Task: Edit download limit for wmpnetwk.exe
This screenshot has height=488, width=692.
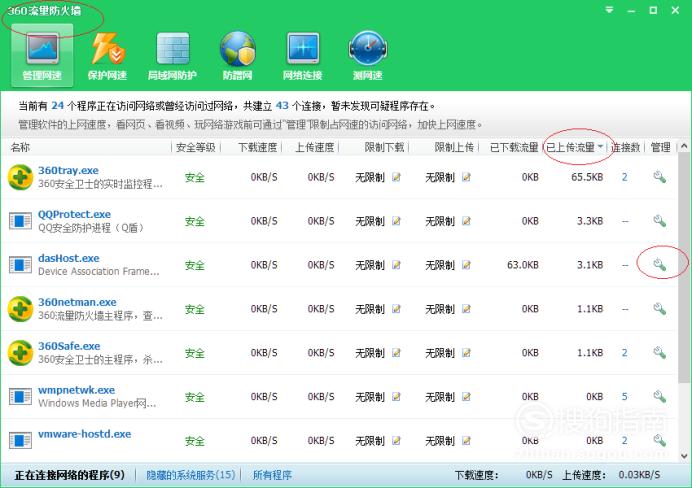Action: point(396,396)
